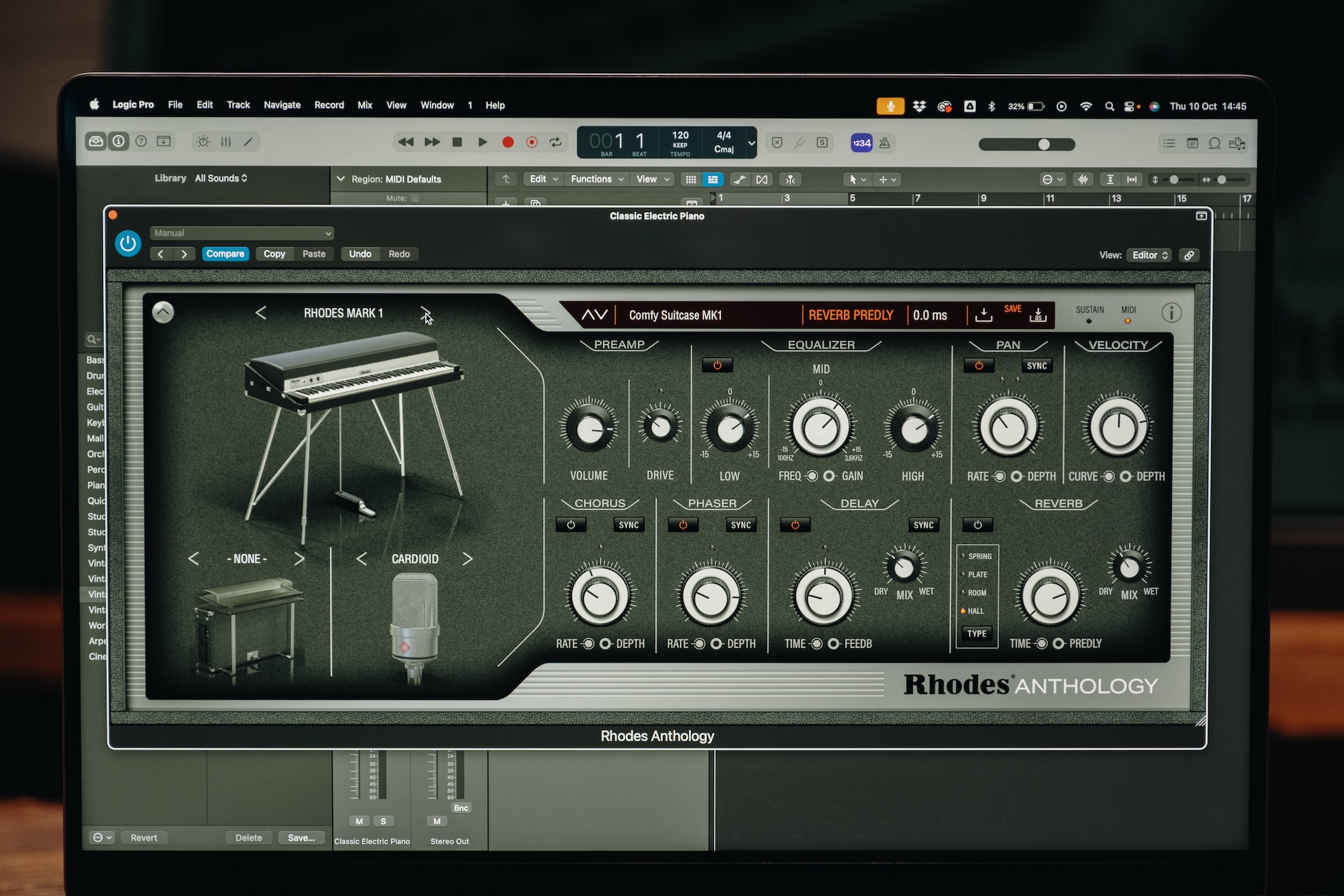Expand the Functions menu dropdown
The image size is (1344, 896).
pos(596,179)
